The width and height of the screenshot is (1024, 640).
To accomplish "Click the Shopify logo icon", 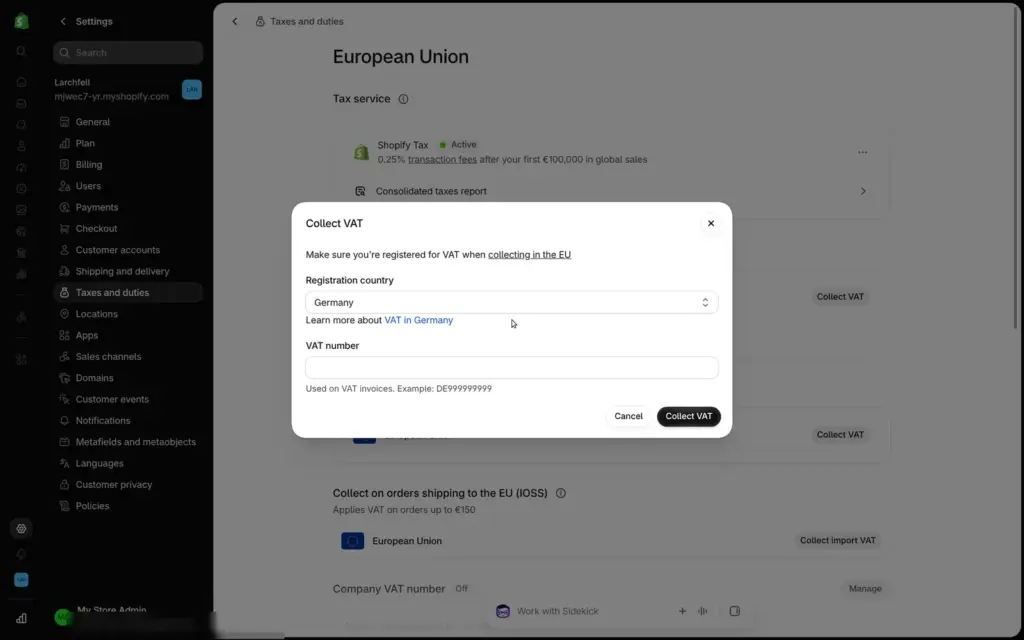I will pyautogui.click(x=22, y=21).
